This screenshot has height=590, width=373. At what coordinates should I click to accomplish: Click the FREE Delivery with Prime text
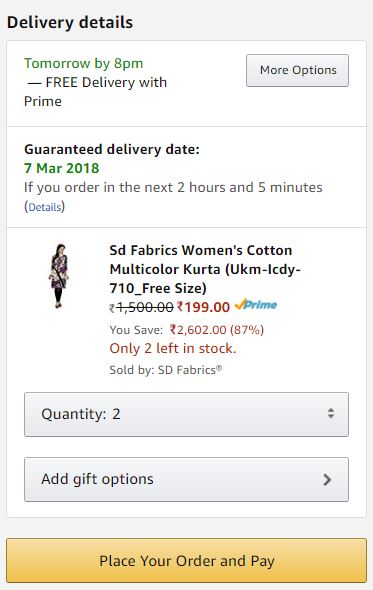[x=96, y=91]
